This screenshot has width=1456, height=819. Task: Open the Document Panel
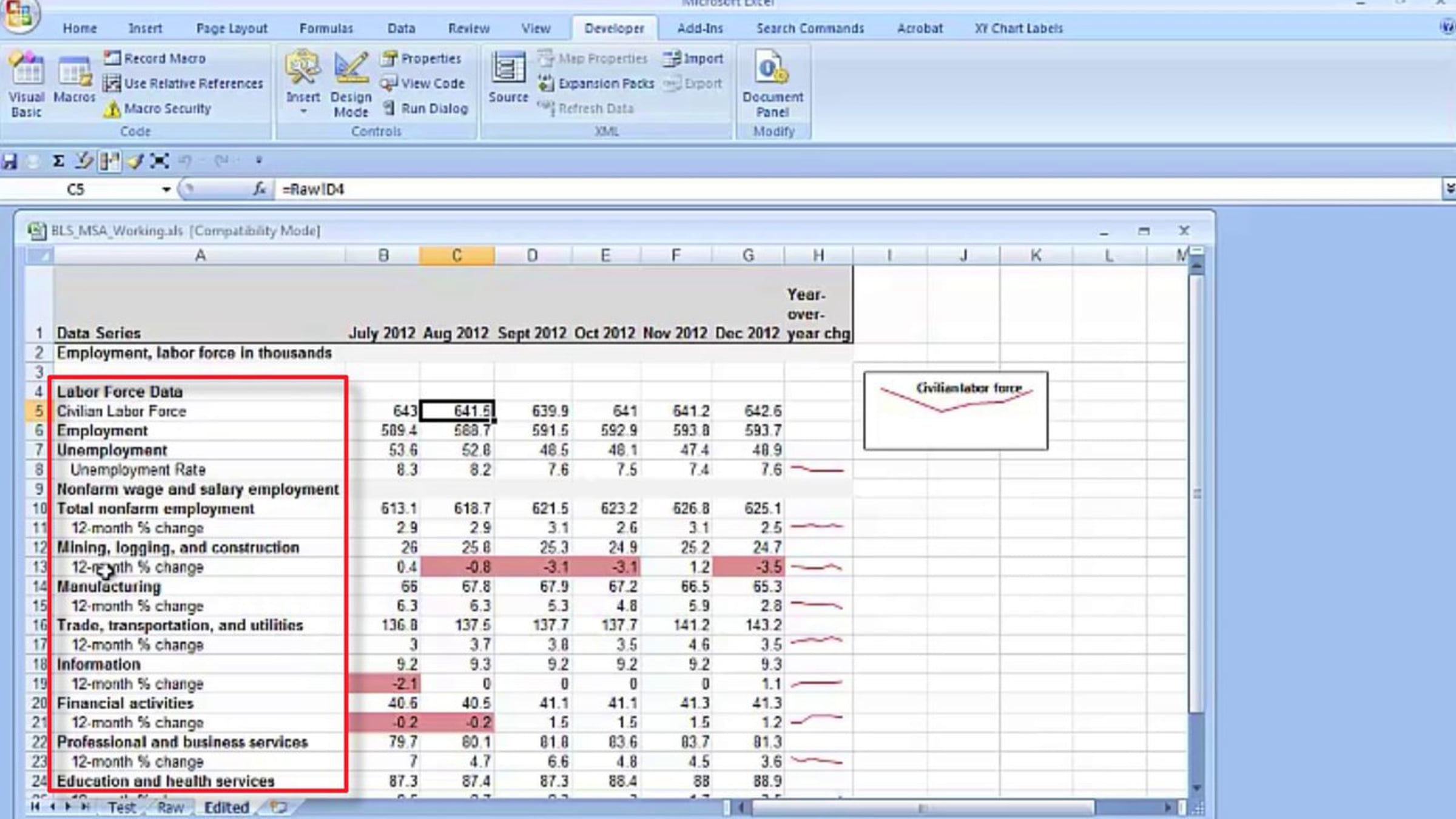[772, 83]
